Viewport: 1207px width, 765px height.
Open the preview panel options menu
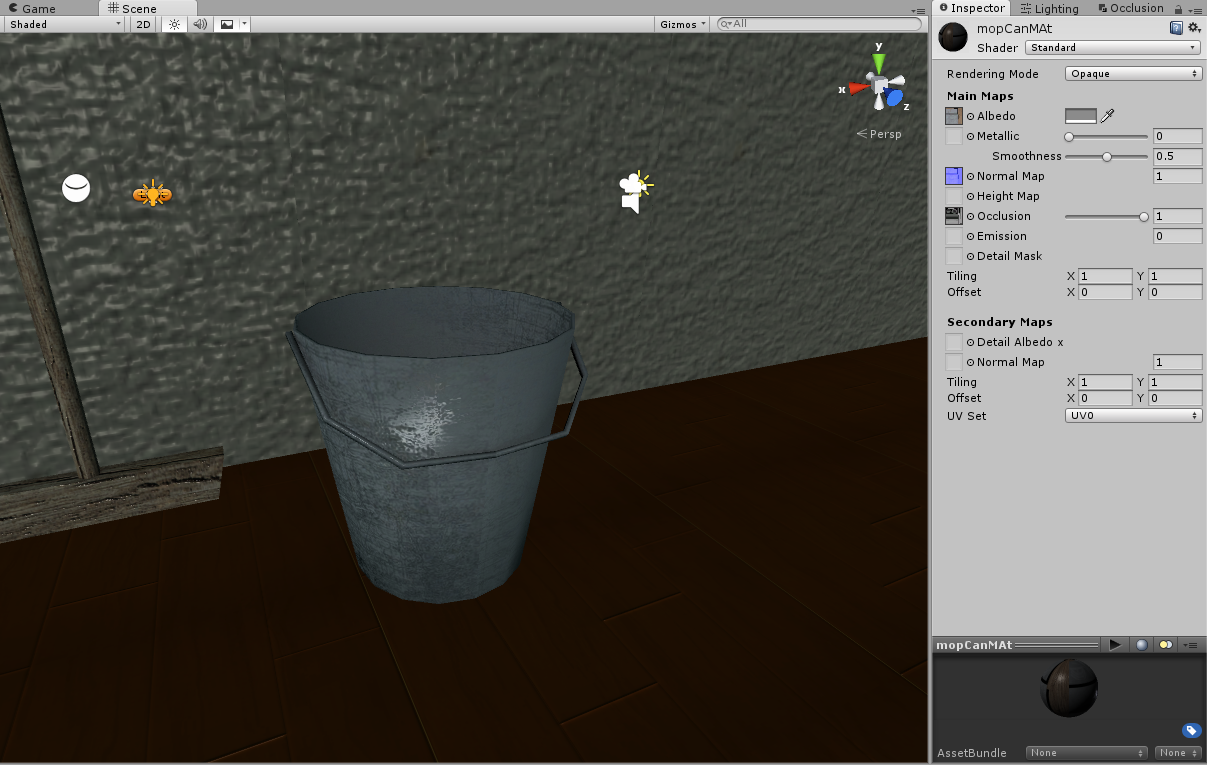click(x=1192, y=645)
